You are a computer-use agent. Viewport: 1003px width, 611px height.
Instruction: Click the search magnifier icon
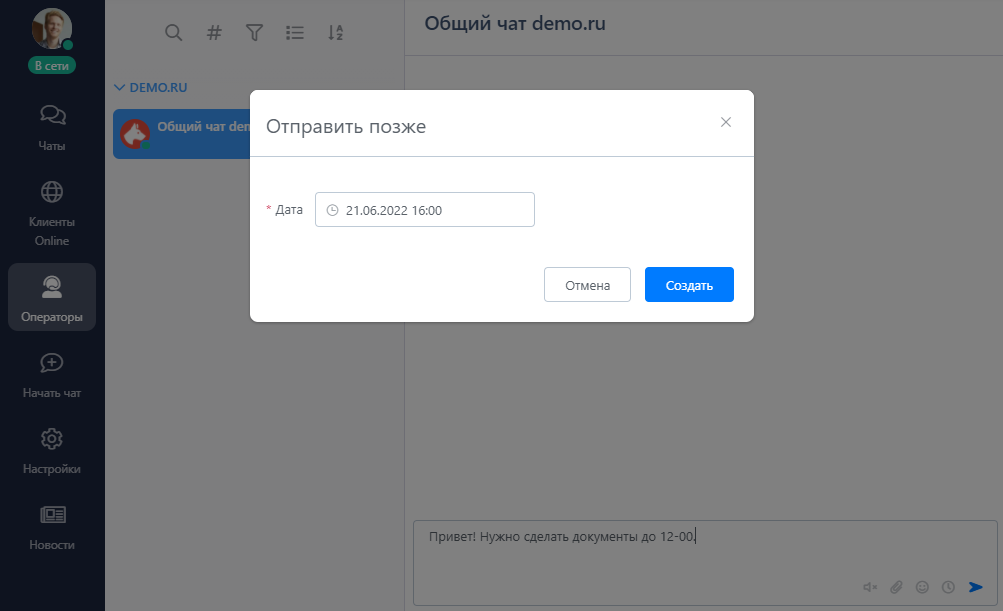173,33
